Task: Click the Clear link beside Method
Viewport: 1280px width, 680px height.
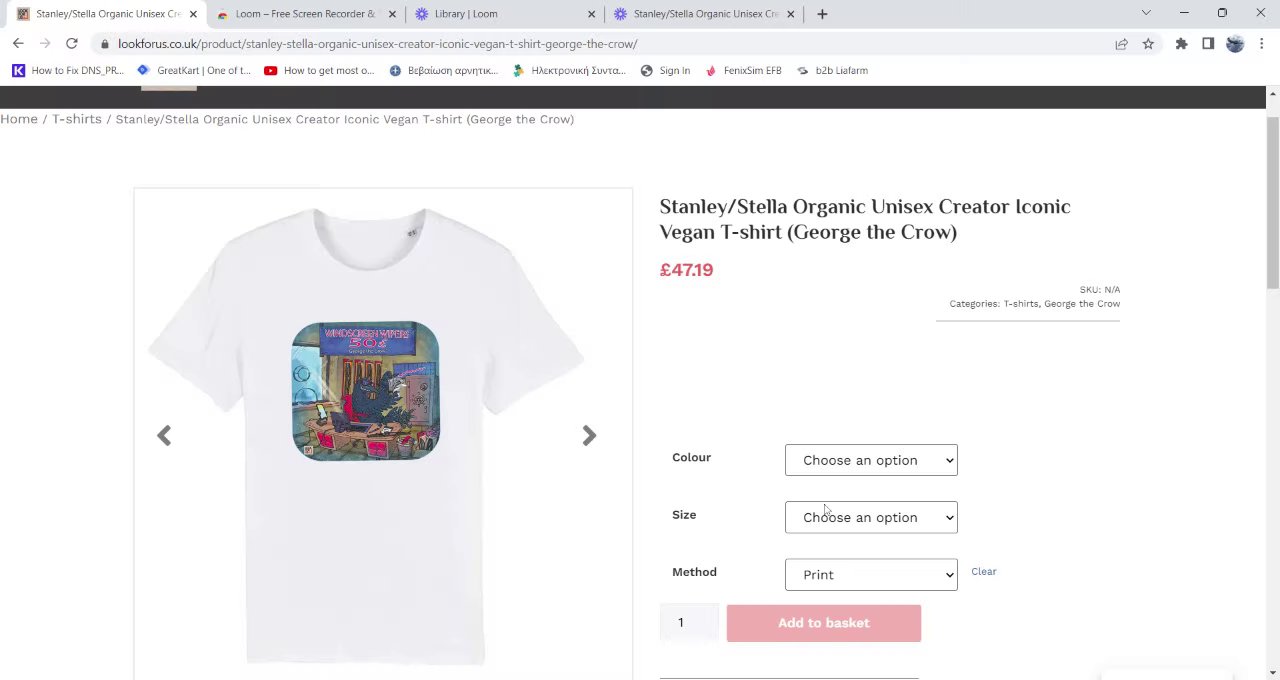Action: pyautogui.click(x=983, y=572)
